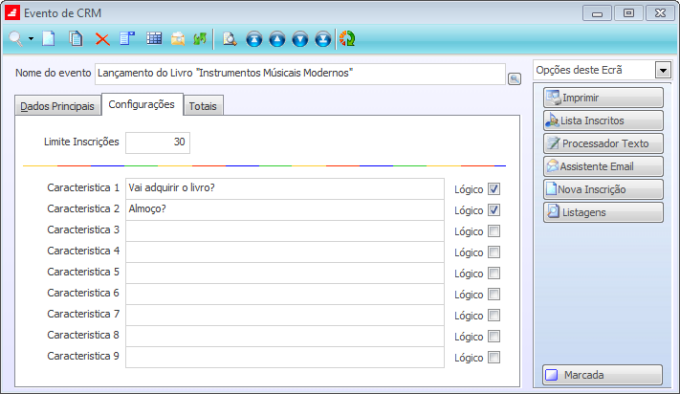Delete record with the red X icon
Screen dimensions: 680x394
pos(102,39)
